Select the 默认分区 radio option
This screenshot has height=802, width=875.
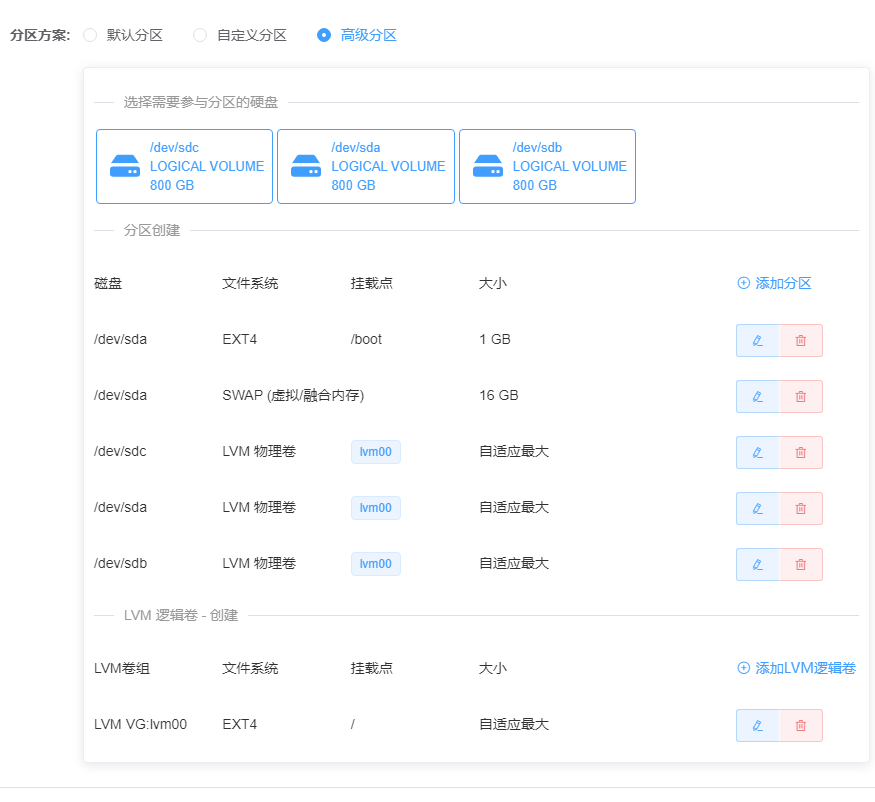(x=90, y=35)
